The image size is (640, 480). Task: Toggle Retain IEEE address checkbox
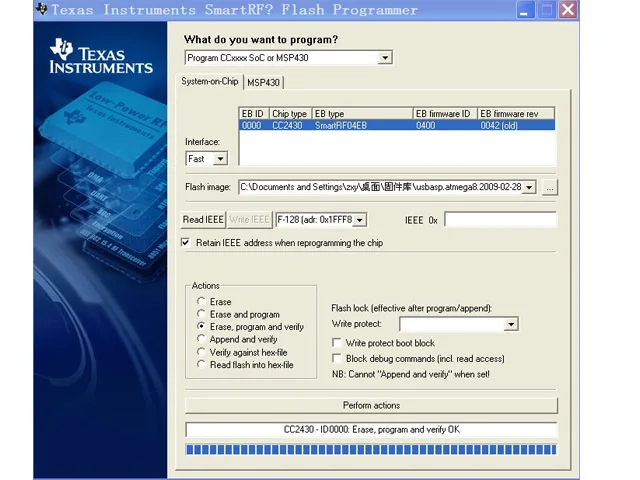pos(186,242)
